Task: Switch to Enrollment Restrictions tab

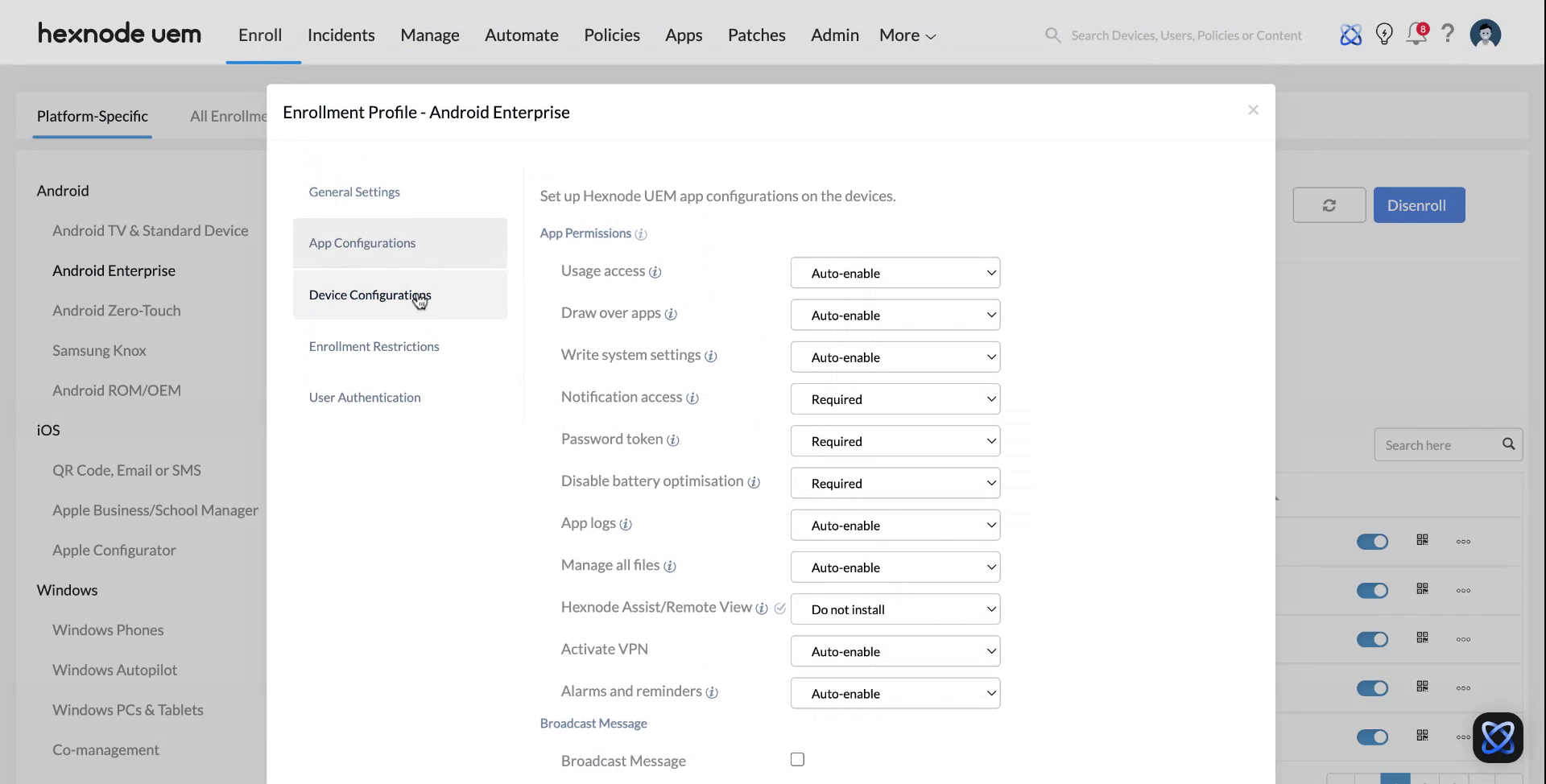Action: pos(374,346)
